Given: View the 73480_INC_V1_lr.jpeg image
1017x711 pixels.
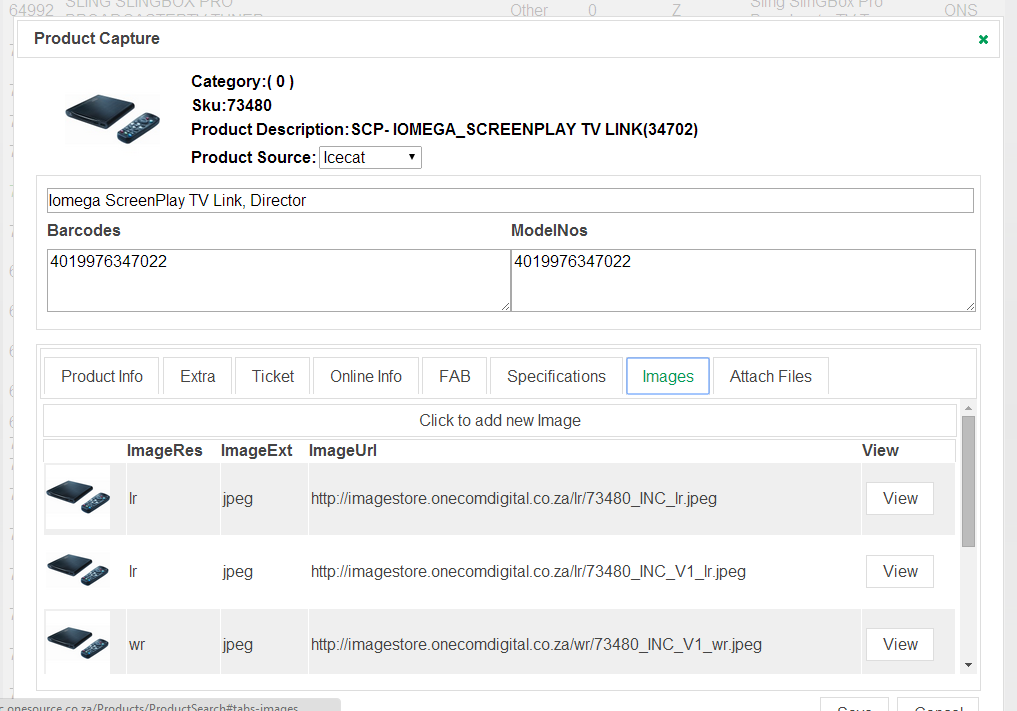Looking at the screenshot, I should [x=900, y=572].
